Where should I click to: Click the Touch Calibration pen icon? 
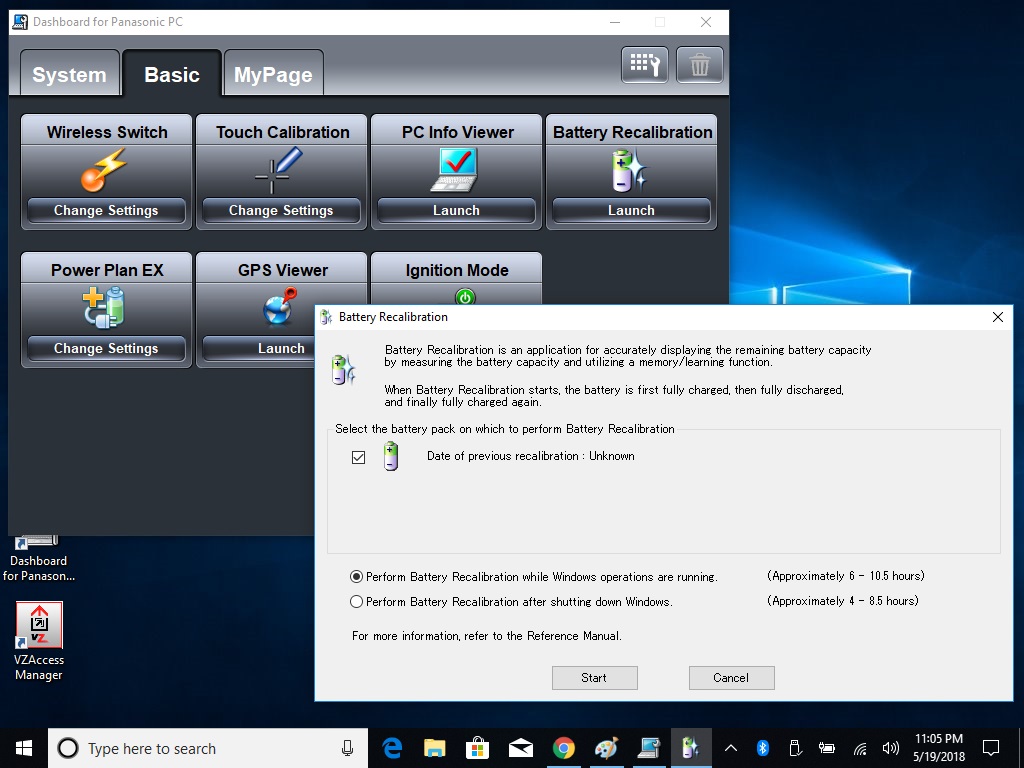click(x=280, y=170)
